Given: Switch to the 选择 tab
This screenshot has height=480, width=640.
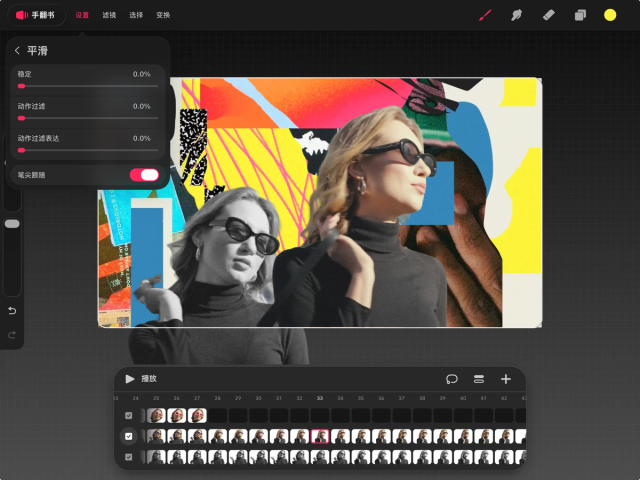Looking at the screenshot, I should click(x=136, y=15).
